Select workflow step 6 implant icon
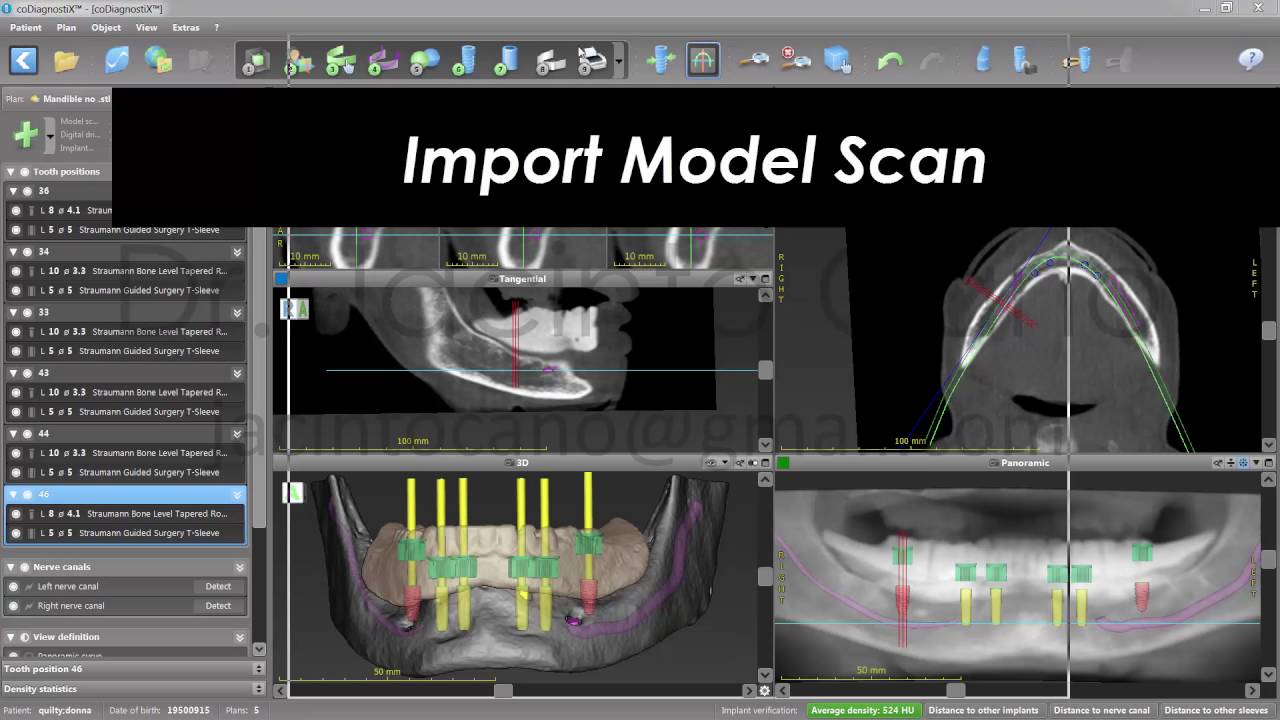1280x720 pixels. [x=465, y=61]
